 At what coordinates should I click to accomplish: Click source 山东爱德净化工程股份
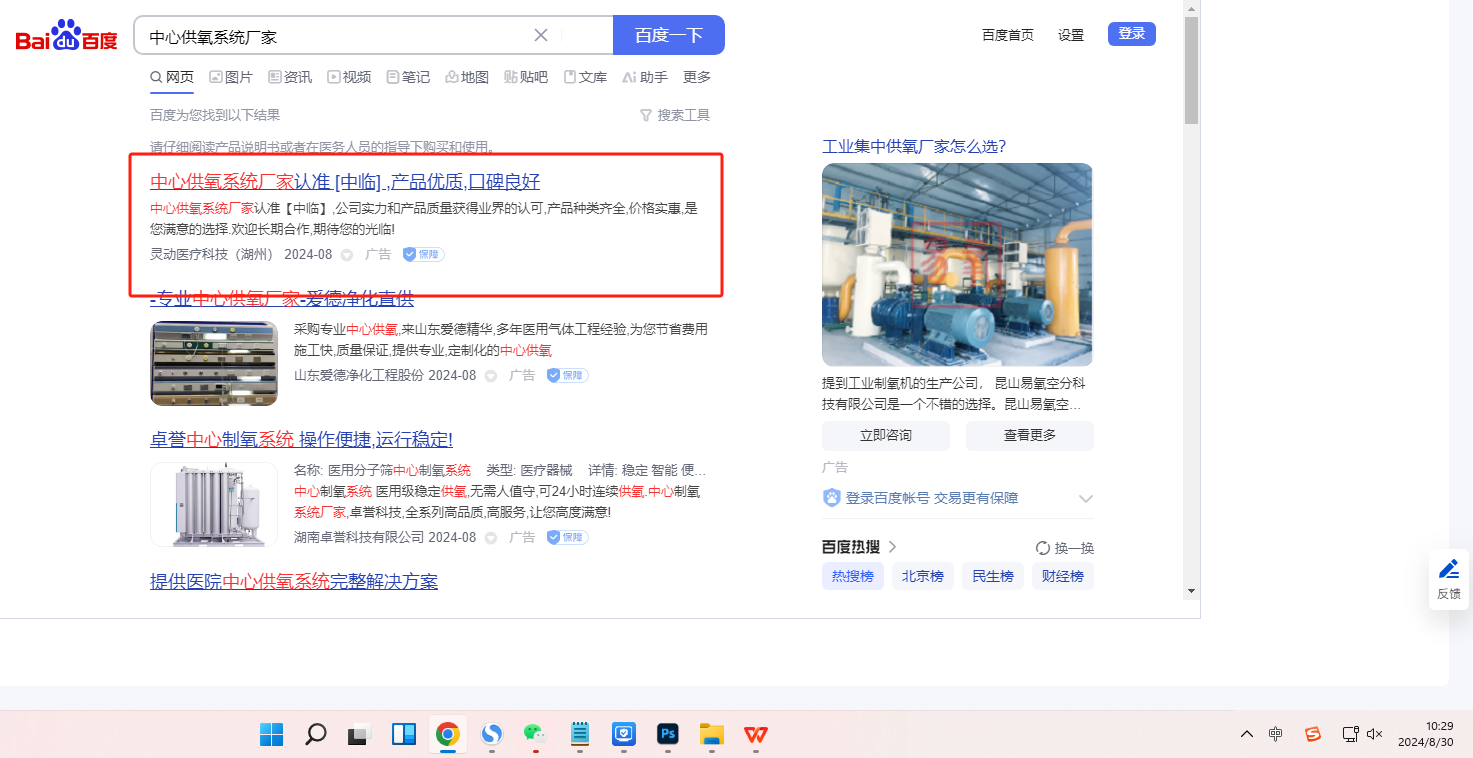[x=359, y=375]
